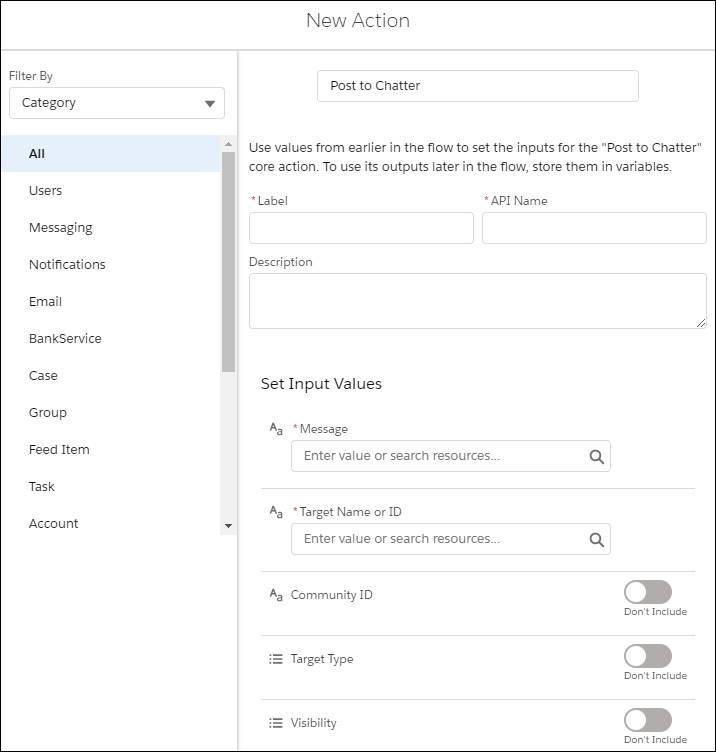The image size is (716, 752).
Task: Click the category list scroll down arrow
Action: click(228, 526)
